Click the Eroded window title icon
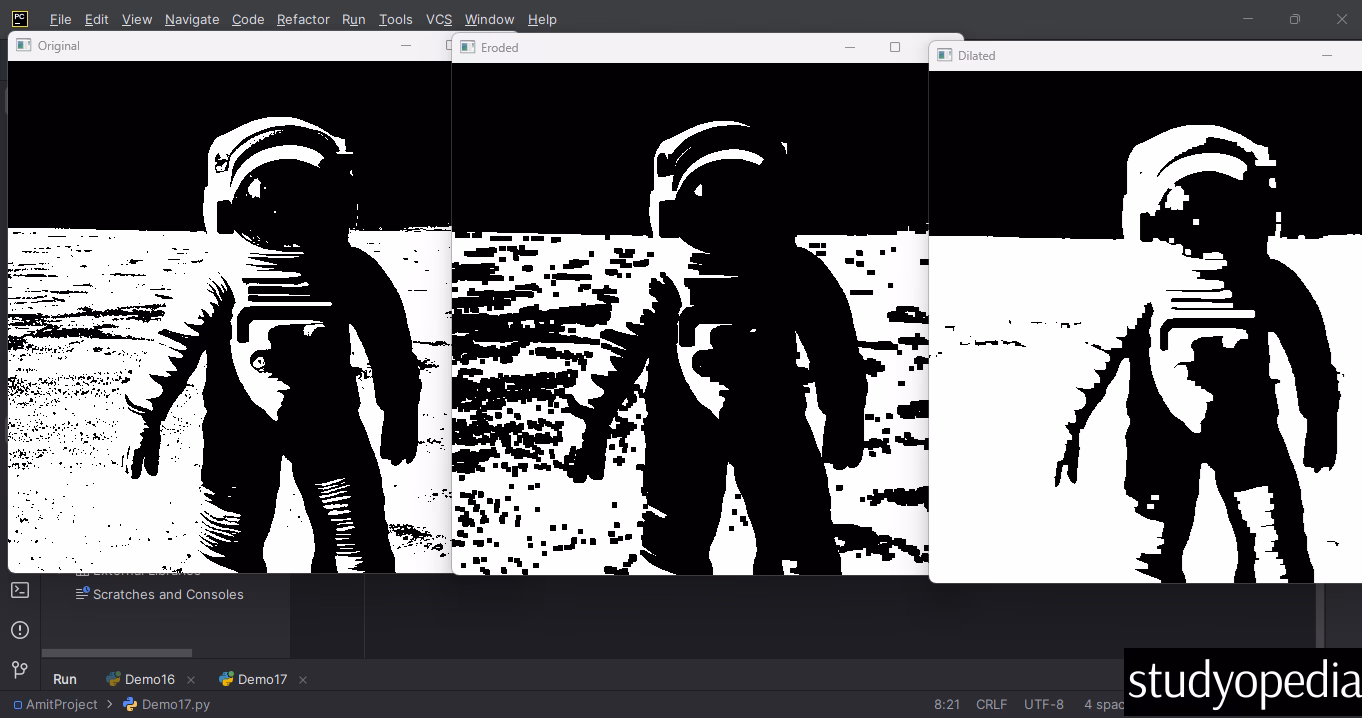Image resolution: width=1362 pixels, height=718 pixels. coord(467,47)
